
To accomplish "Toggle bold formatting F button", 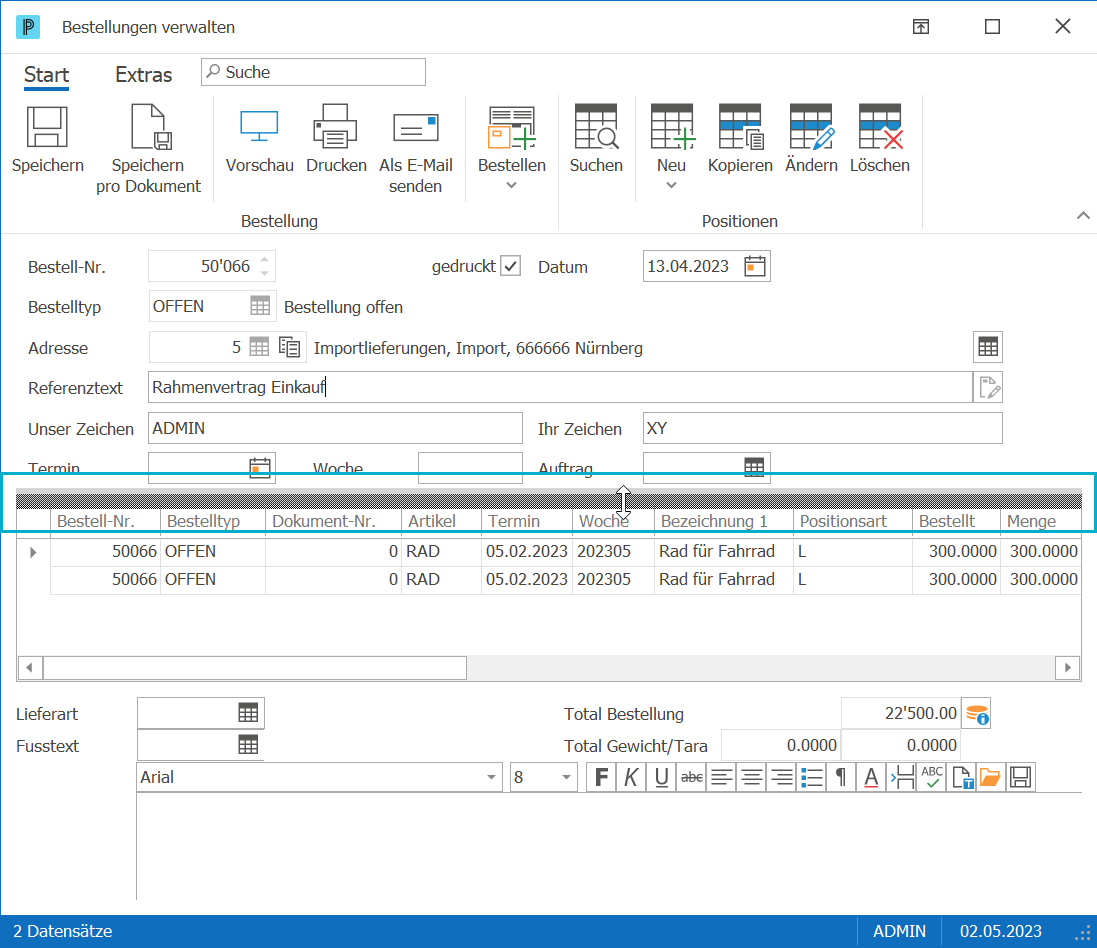I will [x=601, y=777].
